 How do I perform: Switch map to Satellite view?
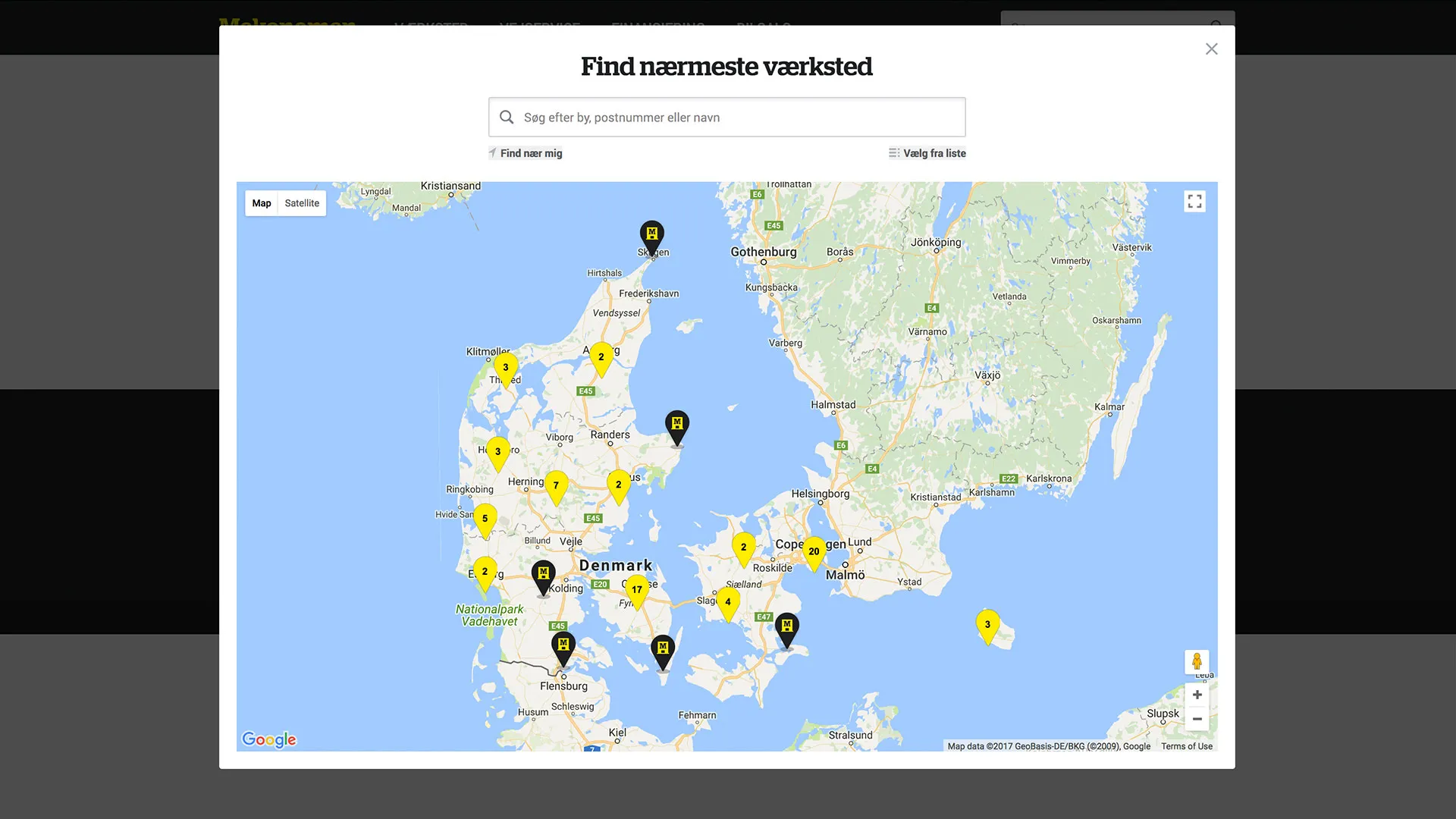tap(302, 203)
